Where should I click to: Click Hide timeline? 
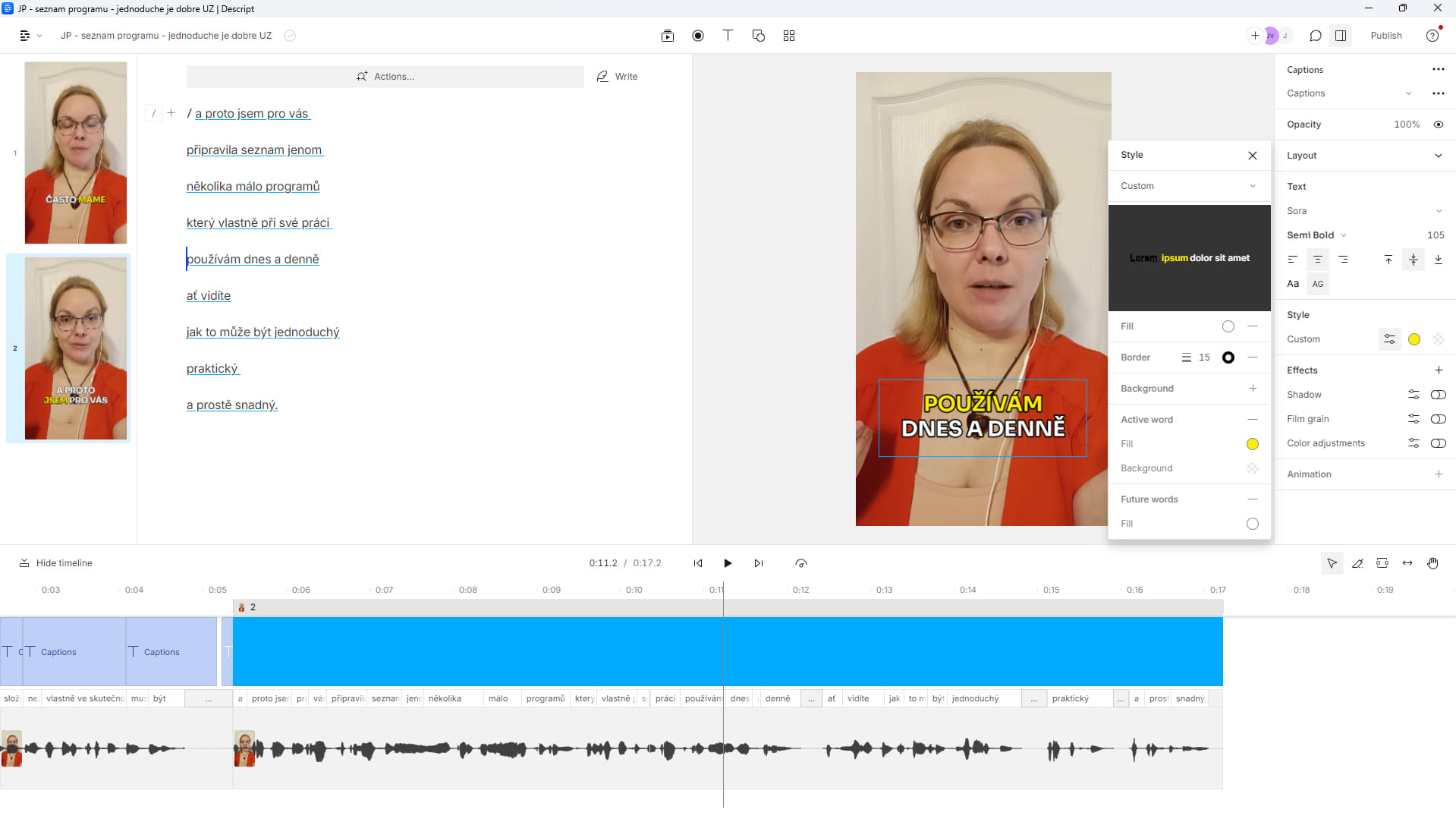coord(56,563)
